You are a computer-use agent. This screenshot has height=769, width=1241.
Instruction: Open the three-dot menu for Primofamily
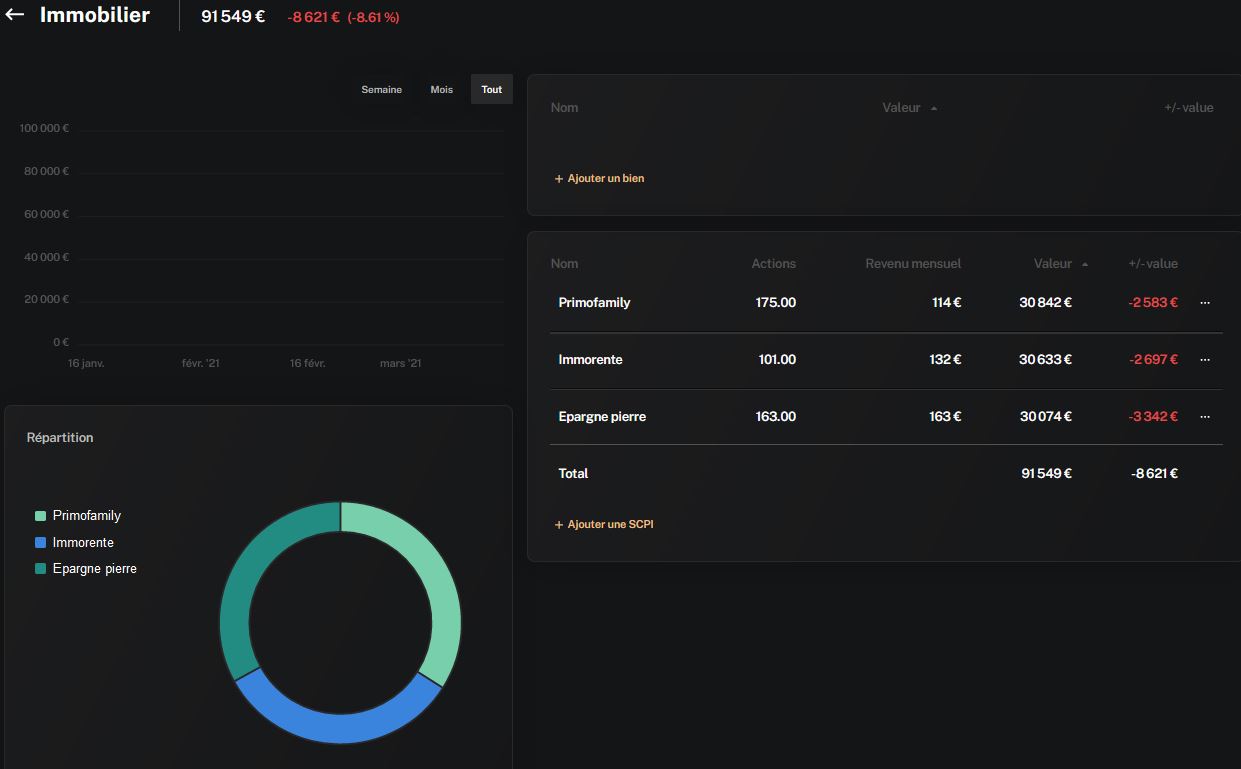point(1204,303)
